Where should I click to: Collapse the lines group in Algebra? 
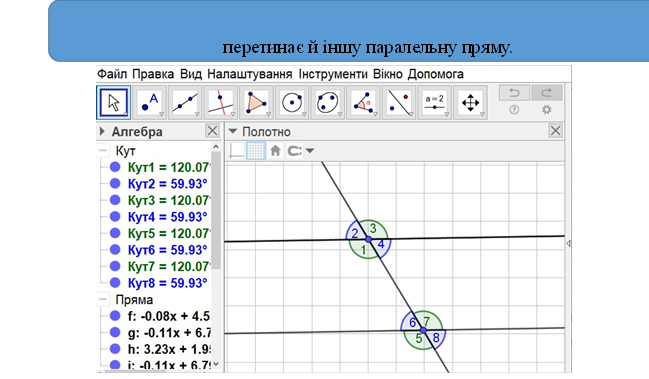[x=103, y=299]
